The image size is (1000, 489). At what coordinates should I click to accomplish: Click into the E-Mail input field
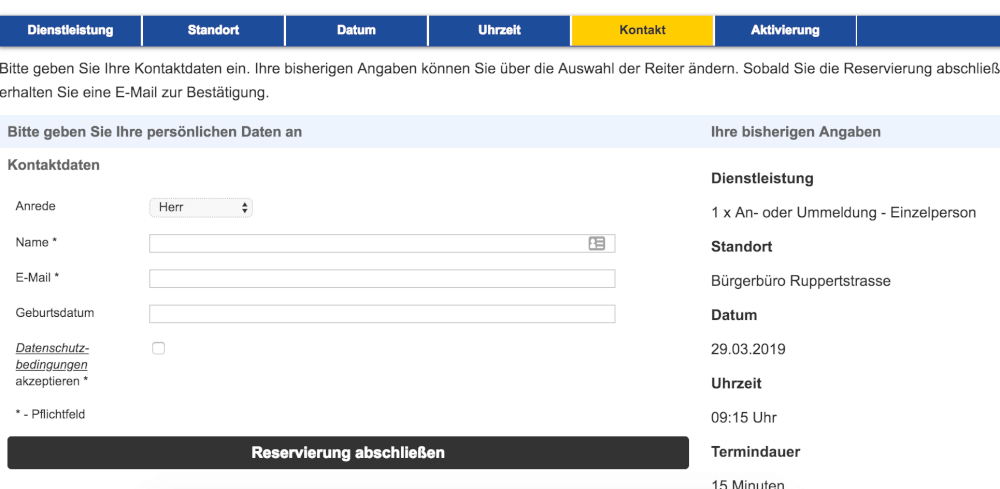click(382, 278)
